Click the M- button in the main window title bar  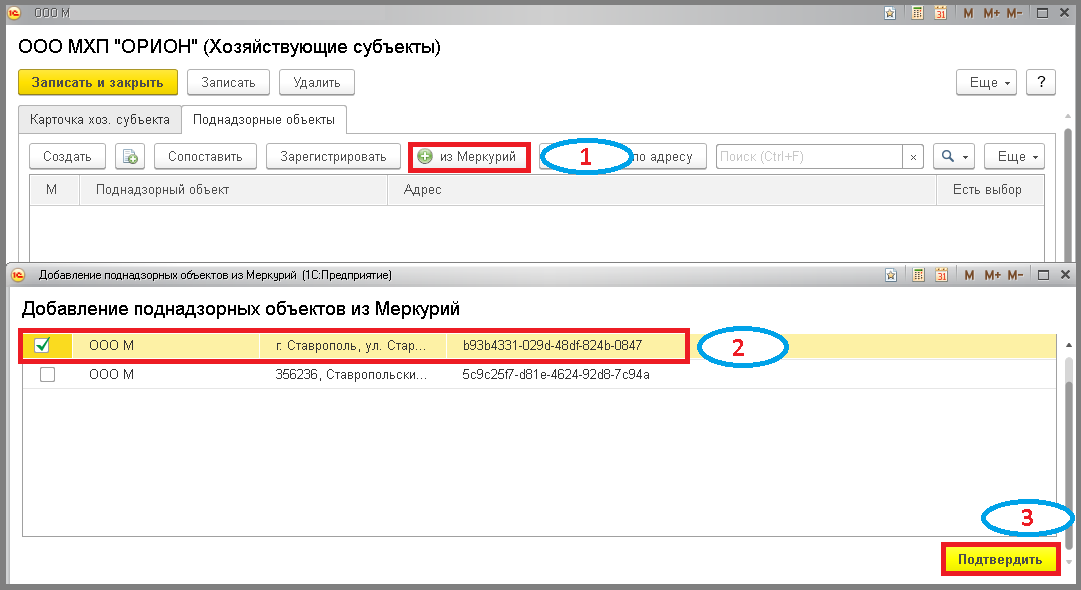tap(1014, 13)
